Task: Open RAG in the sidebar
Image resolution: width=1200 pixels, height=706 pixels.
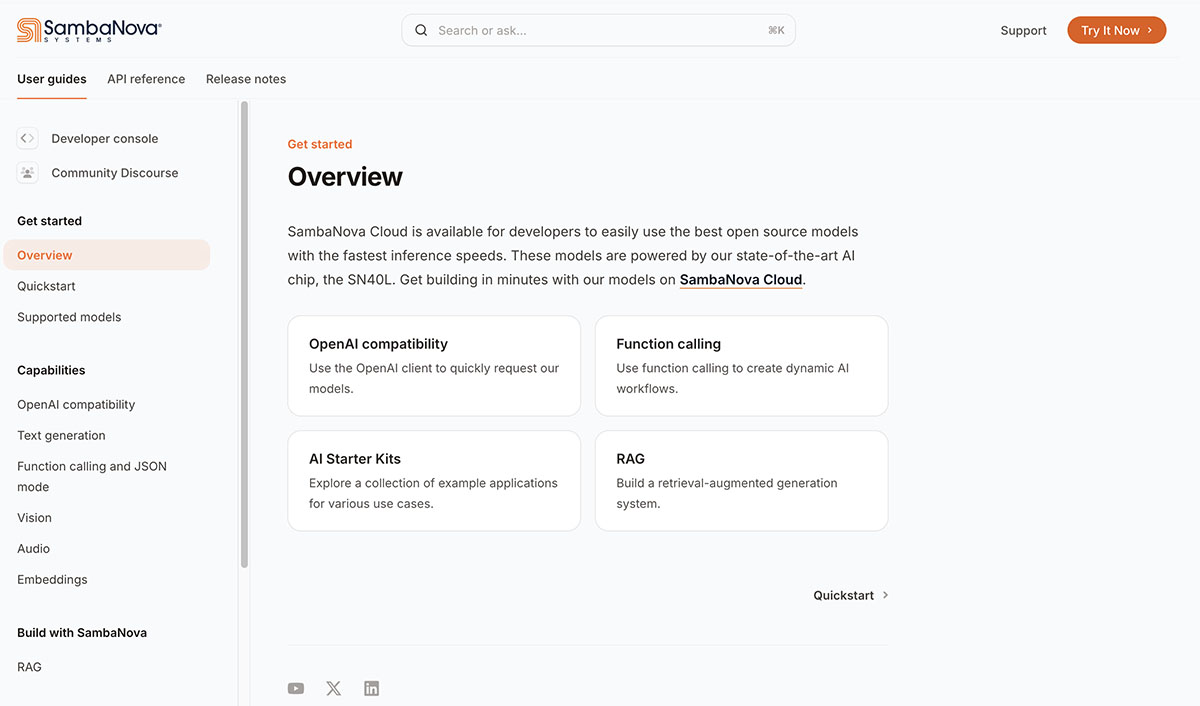Action: click(x=29, y=667)
